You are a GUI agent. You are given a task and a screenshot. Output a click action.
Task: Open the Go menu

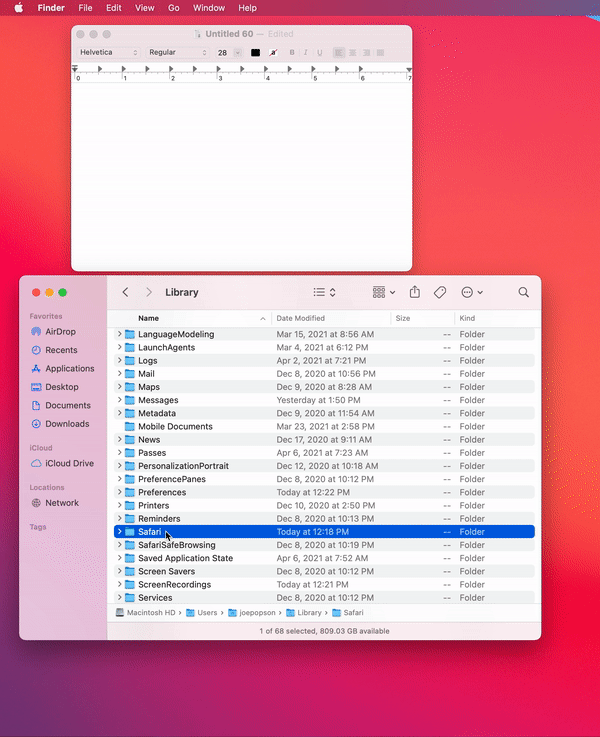[173, 8]
